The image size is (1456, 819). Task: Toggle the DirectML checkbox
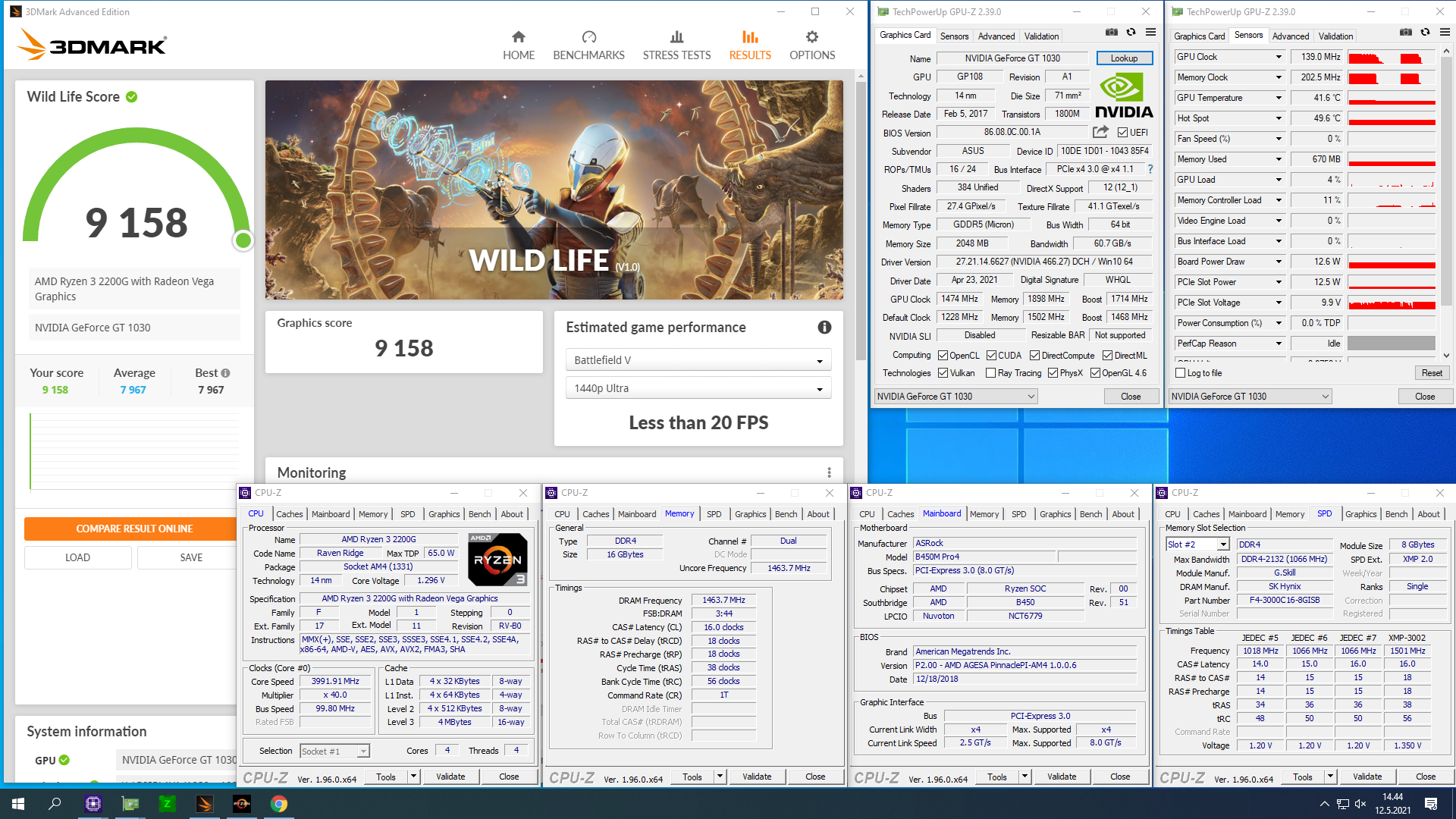click(1107, 356)
